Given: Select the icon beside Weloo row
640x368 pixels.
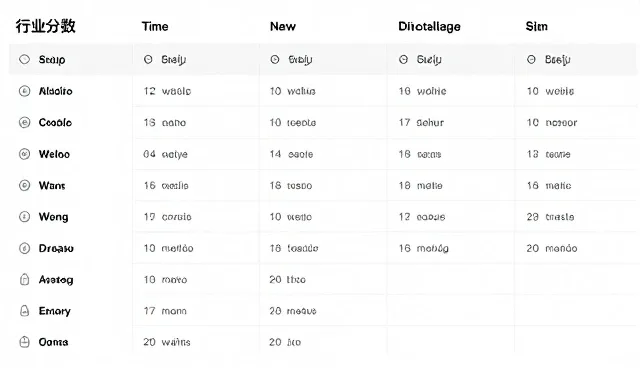Looking at the screenshot, I should 24,154.
